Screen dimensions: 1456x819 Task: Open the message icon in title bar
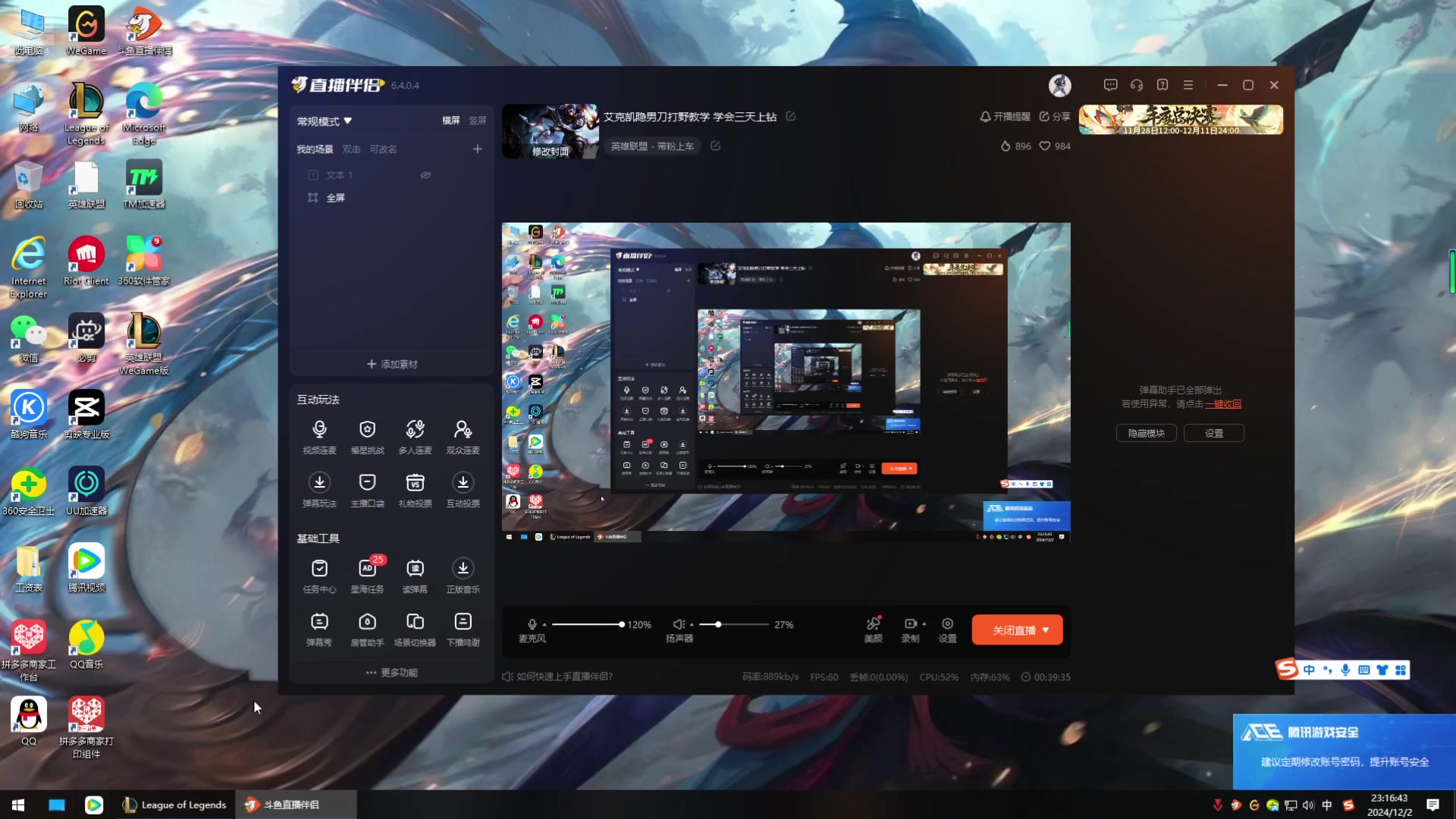click(x=1110, y=85)
